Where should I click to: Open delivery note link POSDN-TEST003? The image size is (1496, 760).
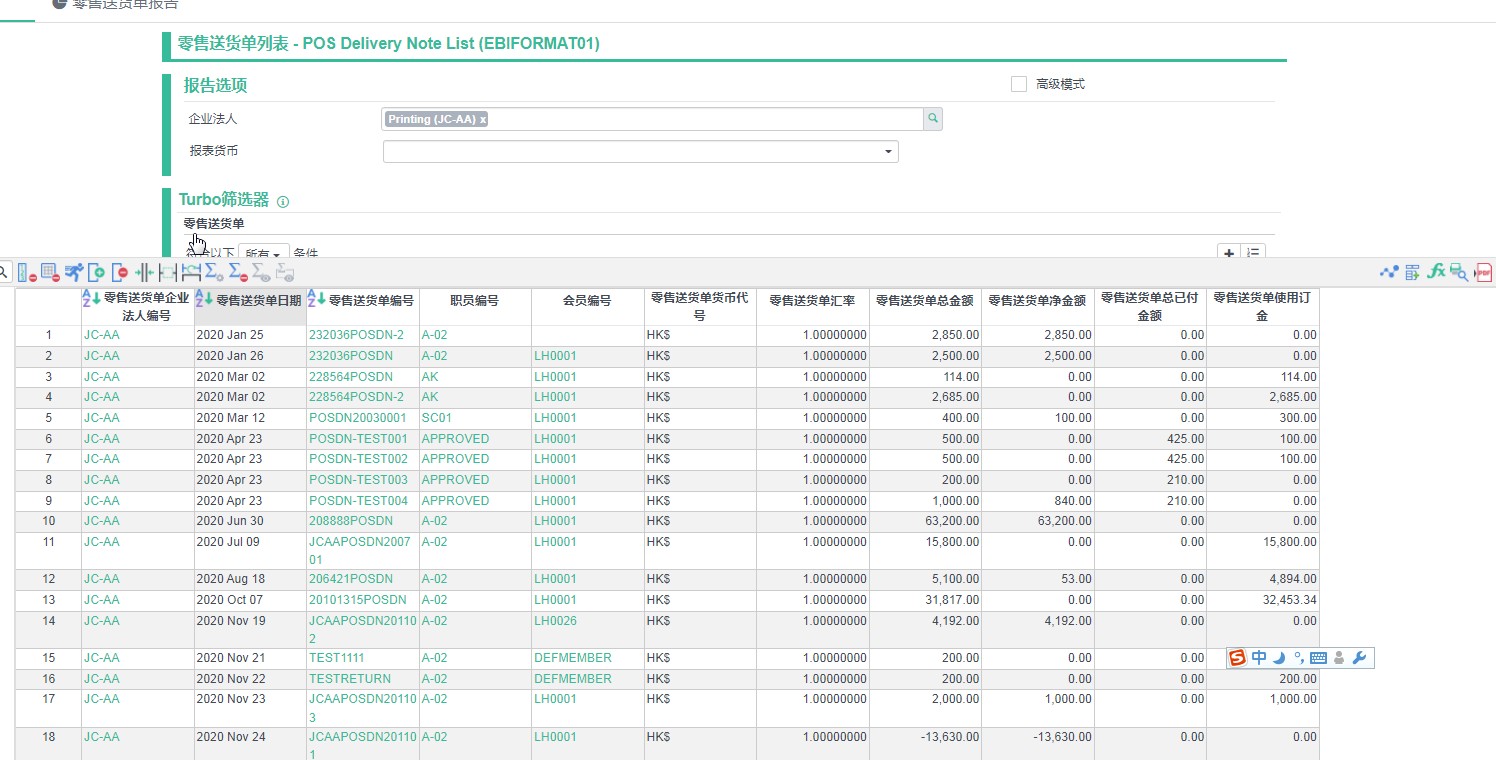pos(358,480)
